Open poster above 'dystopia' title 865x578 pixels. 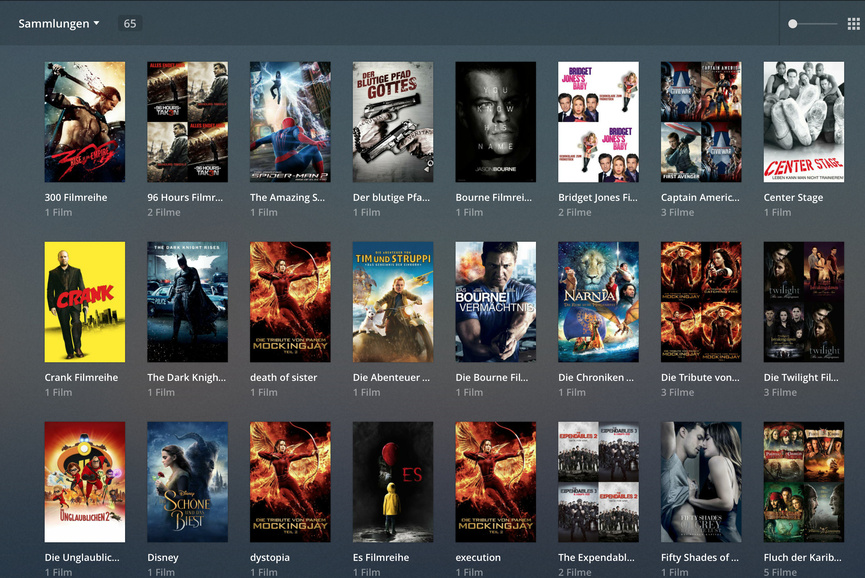pos(290,482)
